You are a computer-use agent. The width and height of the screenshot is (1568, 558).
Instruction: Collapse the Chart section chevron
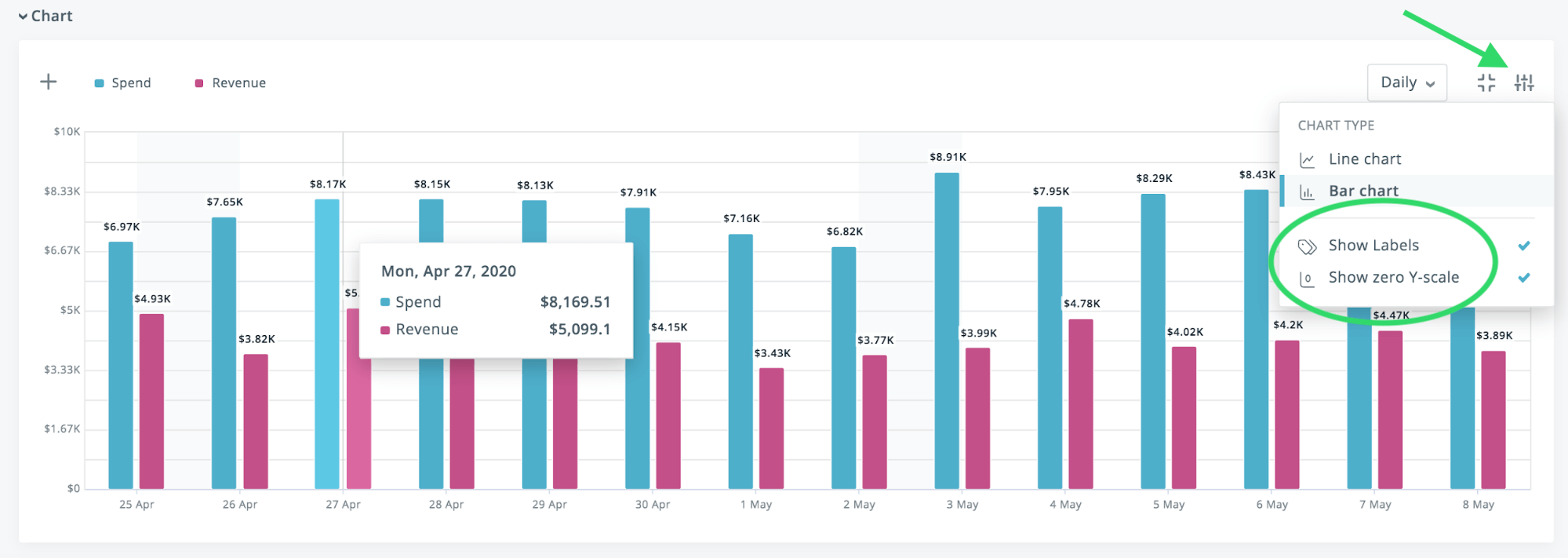23,16
